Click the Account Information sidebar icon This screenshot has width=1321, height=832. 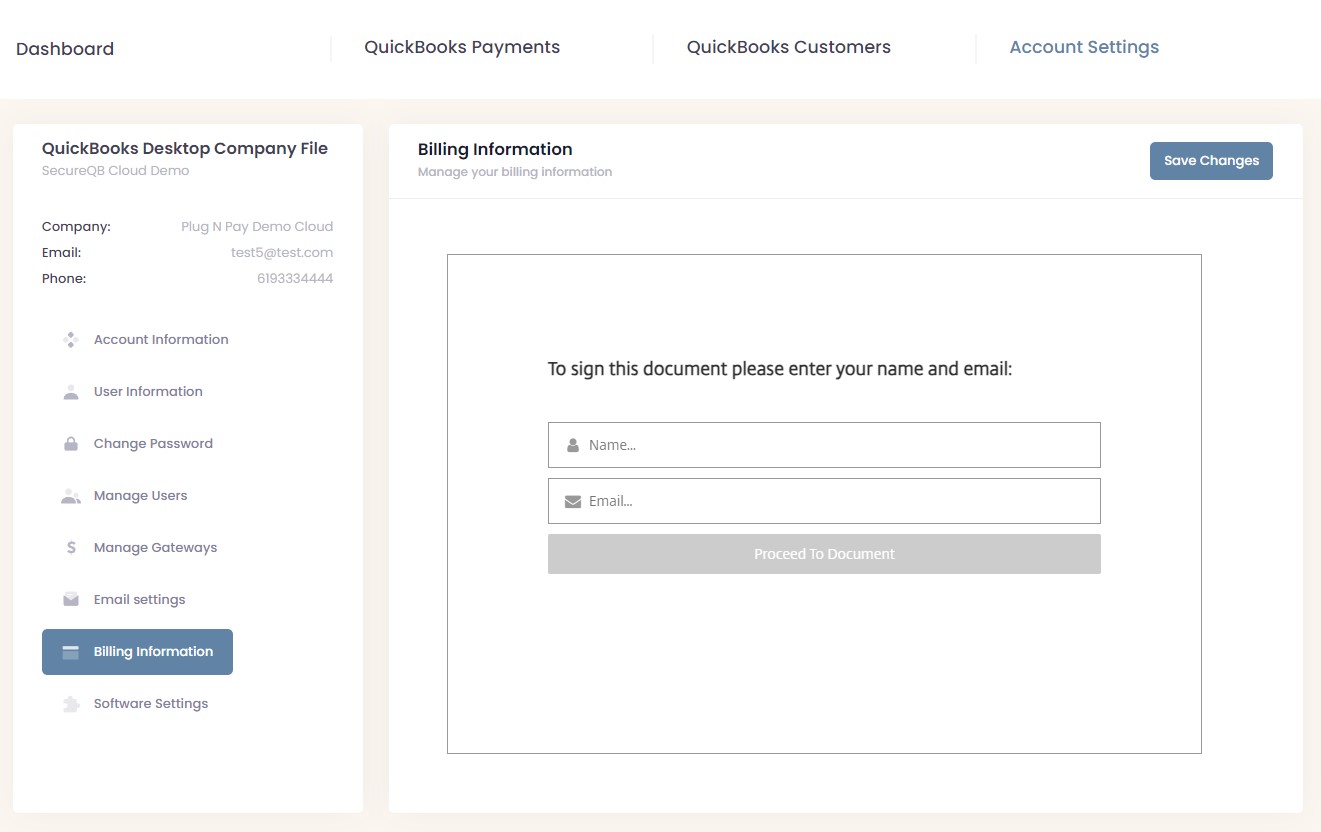[x=70, y=340]
